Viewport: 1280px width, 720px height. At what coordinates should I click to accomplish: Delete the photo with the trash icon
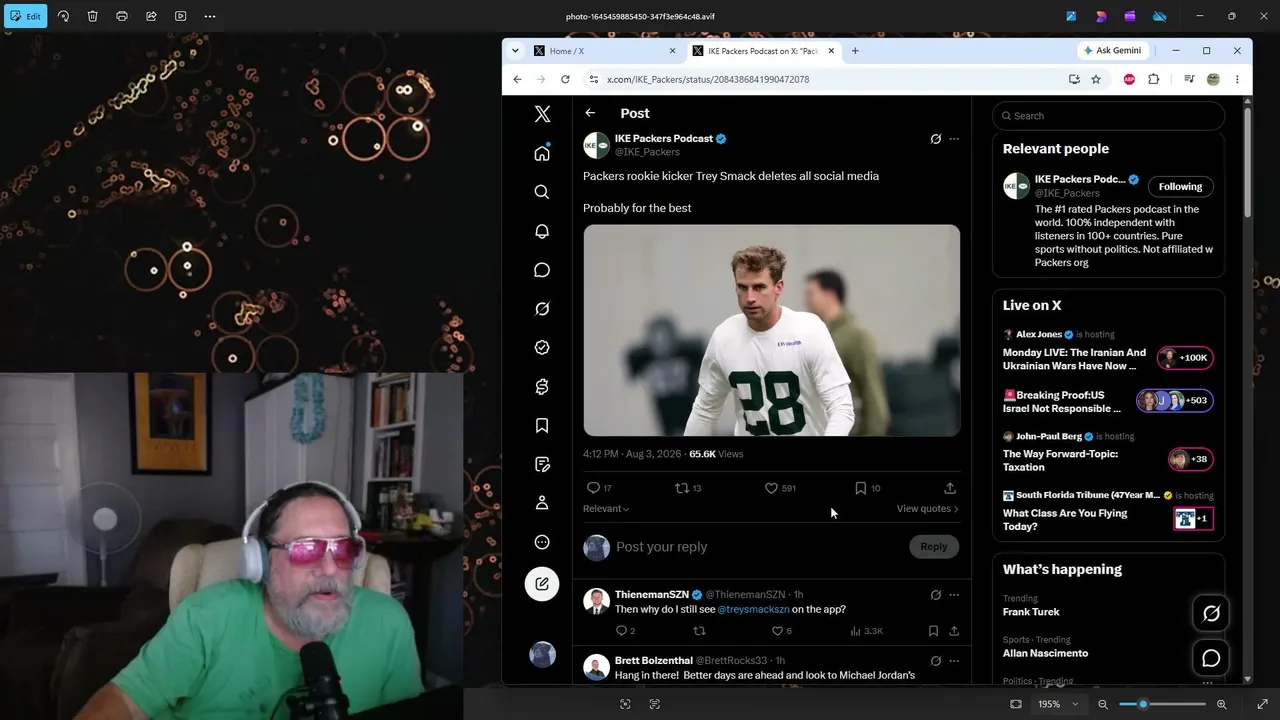(92, 16)
